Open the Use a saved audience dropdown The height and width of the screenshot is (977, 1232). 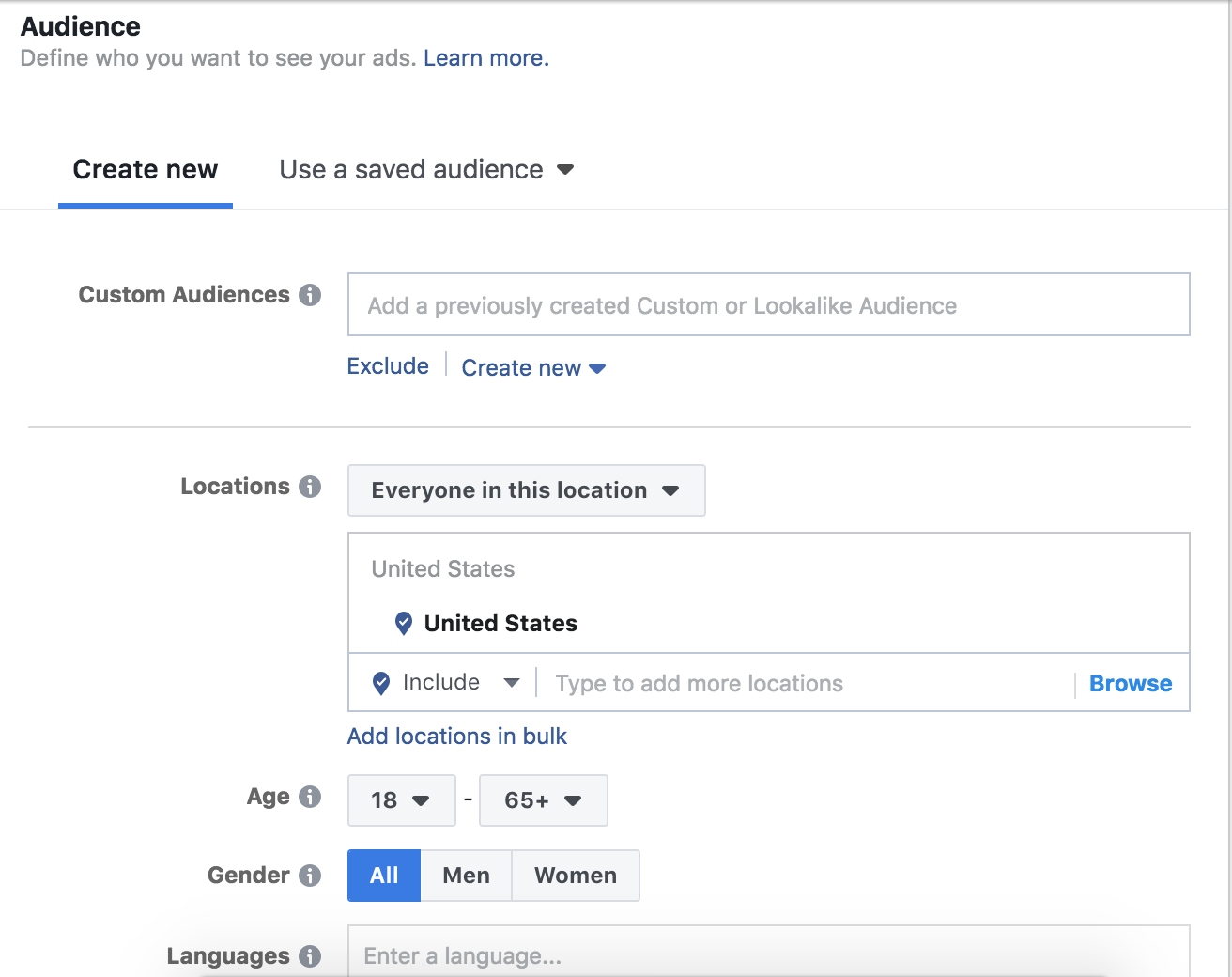(426, 170)
